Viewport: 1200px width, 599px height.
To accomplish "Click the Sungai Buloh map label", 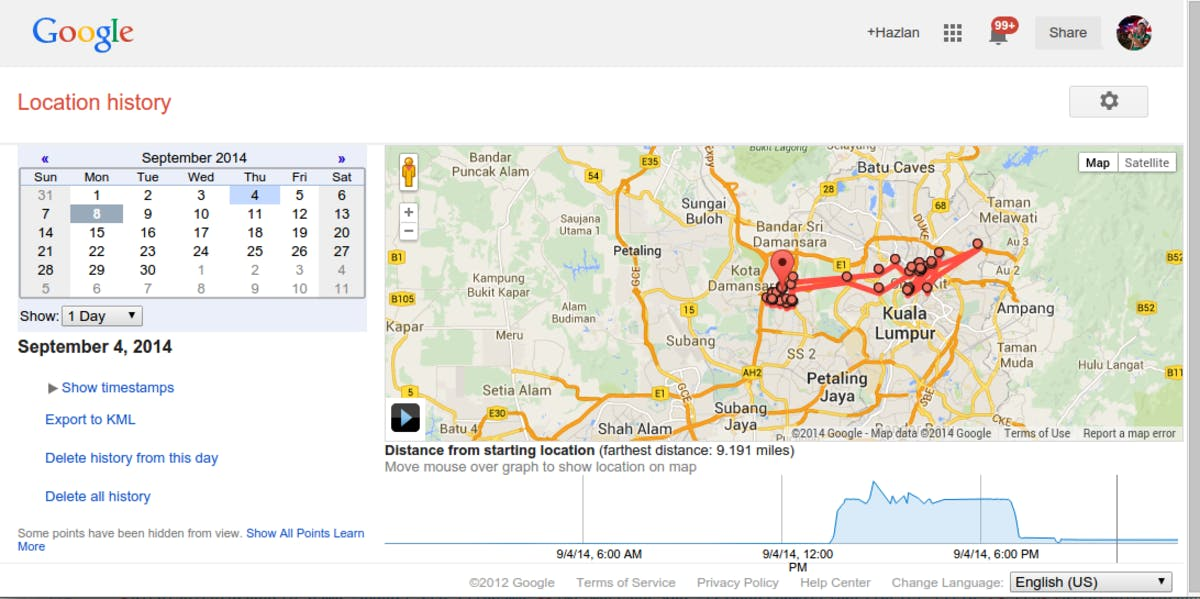I will pyautogui.click(x=704, y=211).
